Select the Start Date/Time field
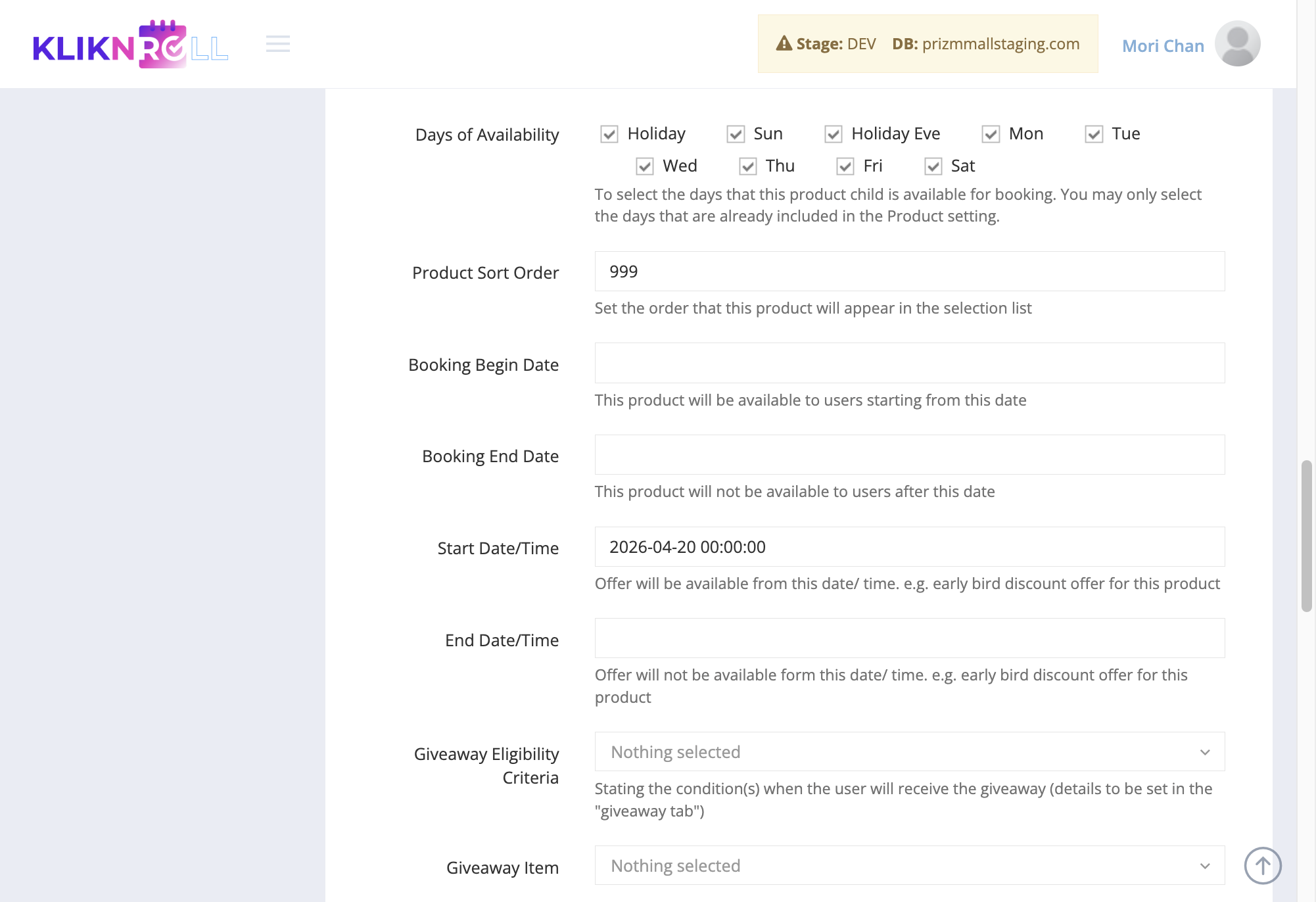The image size is (1316, 902). [x=910, y=546]
